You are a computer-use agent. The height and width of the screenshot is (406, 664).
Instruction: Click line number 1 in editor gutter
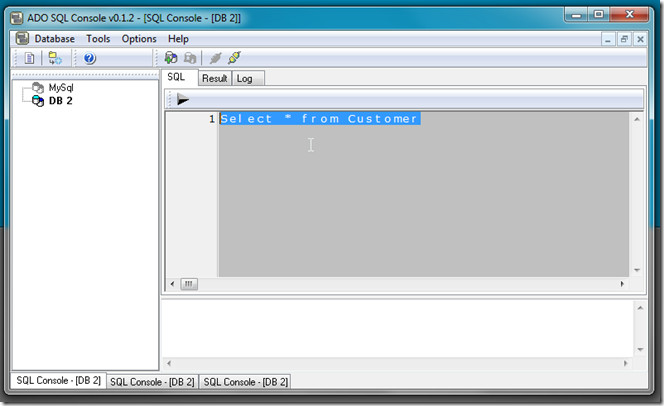pos(212,119)
